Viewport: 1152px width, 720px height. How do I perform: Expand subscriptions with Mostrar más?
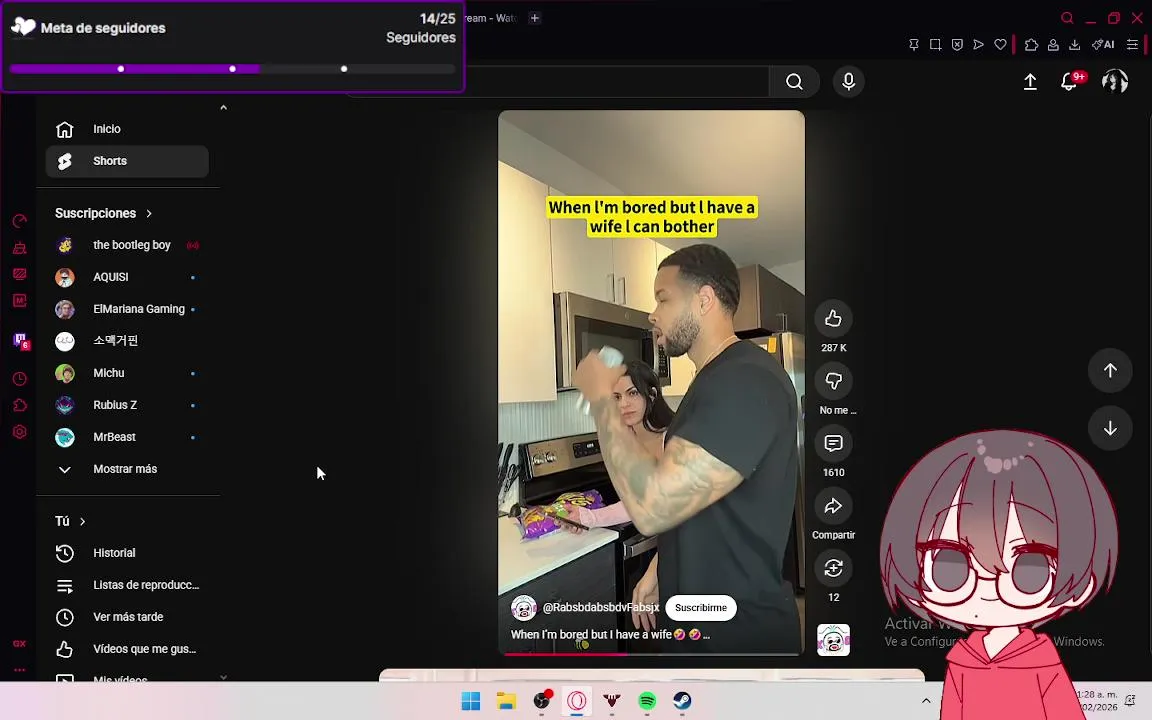[x=127, y=469]
